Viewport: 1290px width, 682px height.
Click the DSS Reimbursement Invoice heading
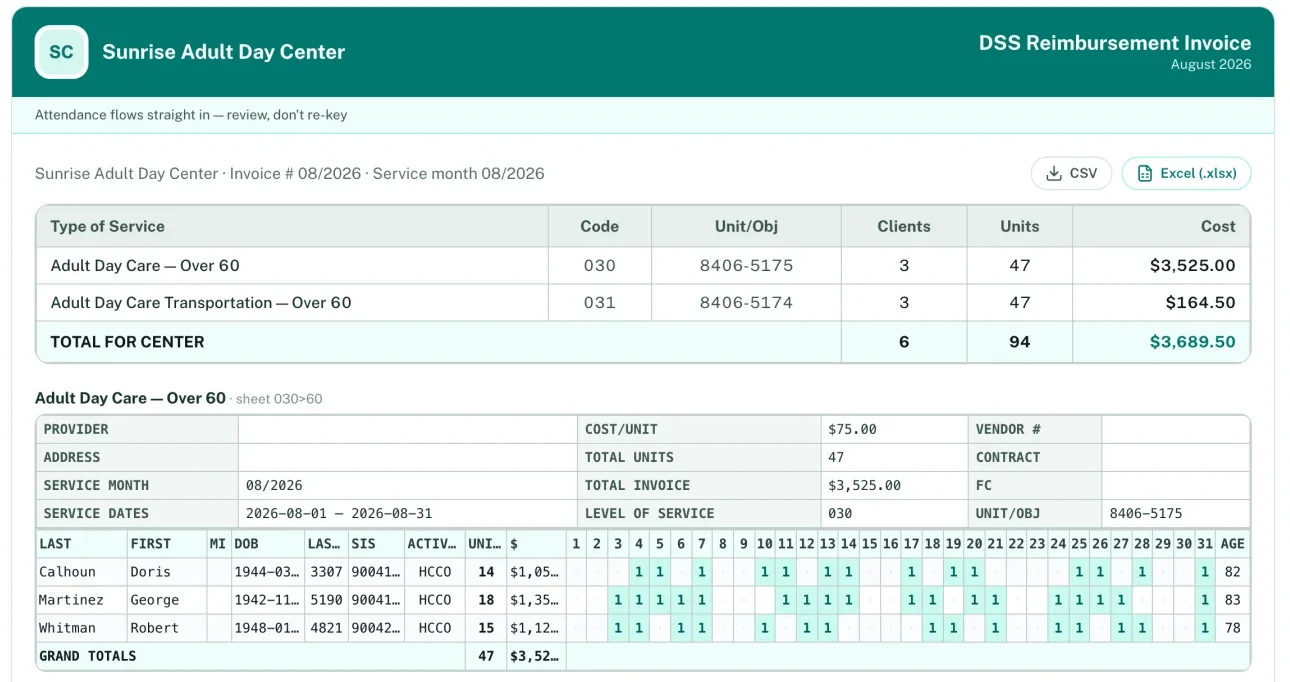(x=1115, y=43)
